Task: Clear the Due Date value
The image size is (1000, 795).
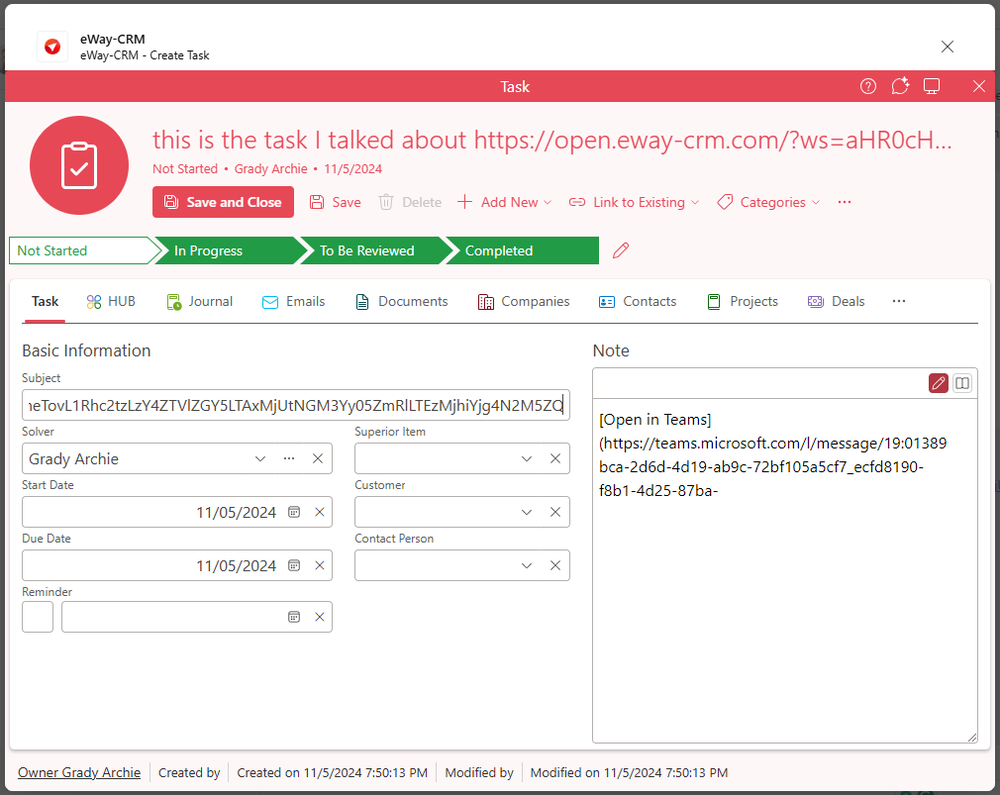Action: click(319, 565)
